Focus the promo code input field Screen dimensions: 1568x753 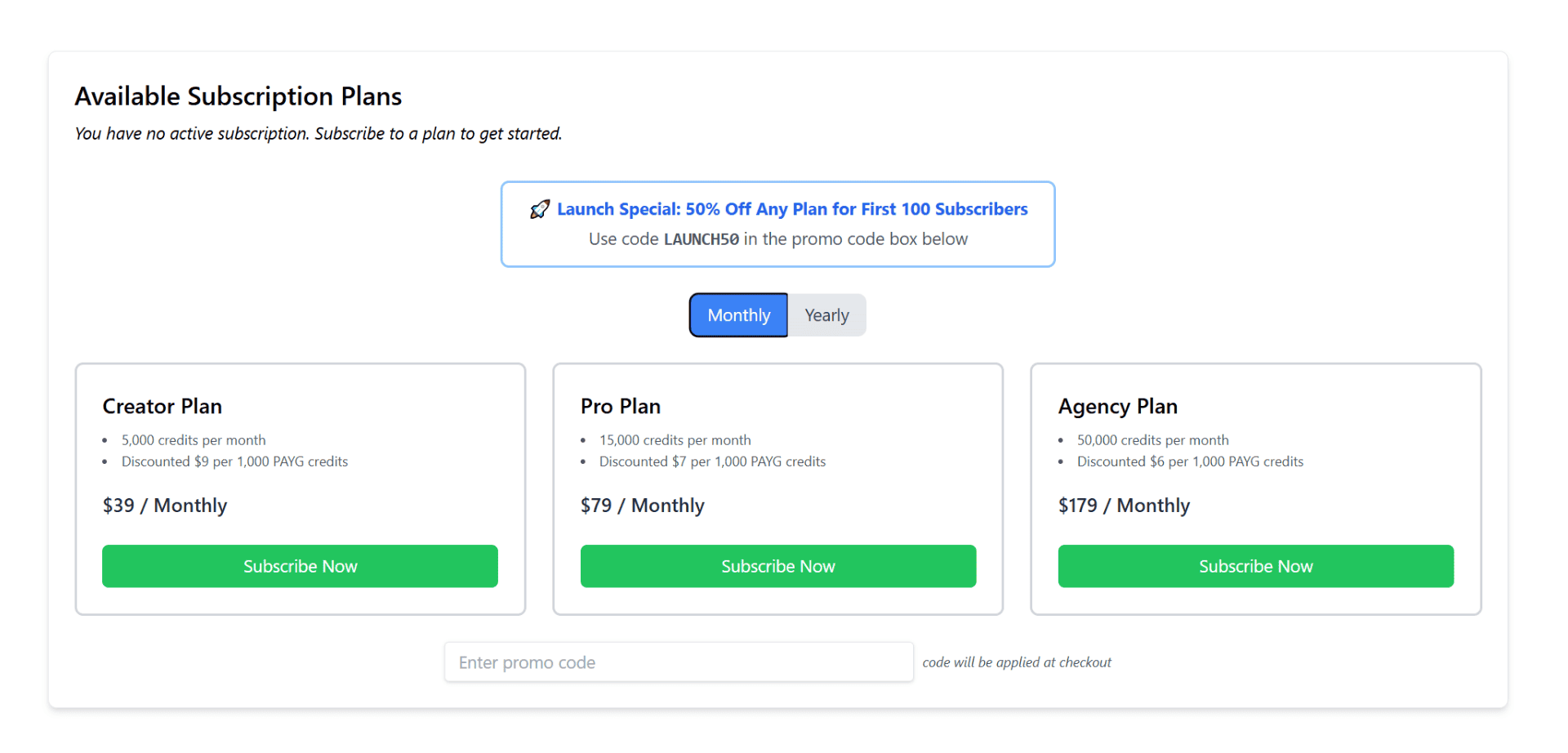click(x=679, y=662)
